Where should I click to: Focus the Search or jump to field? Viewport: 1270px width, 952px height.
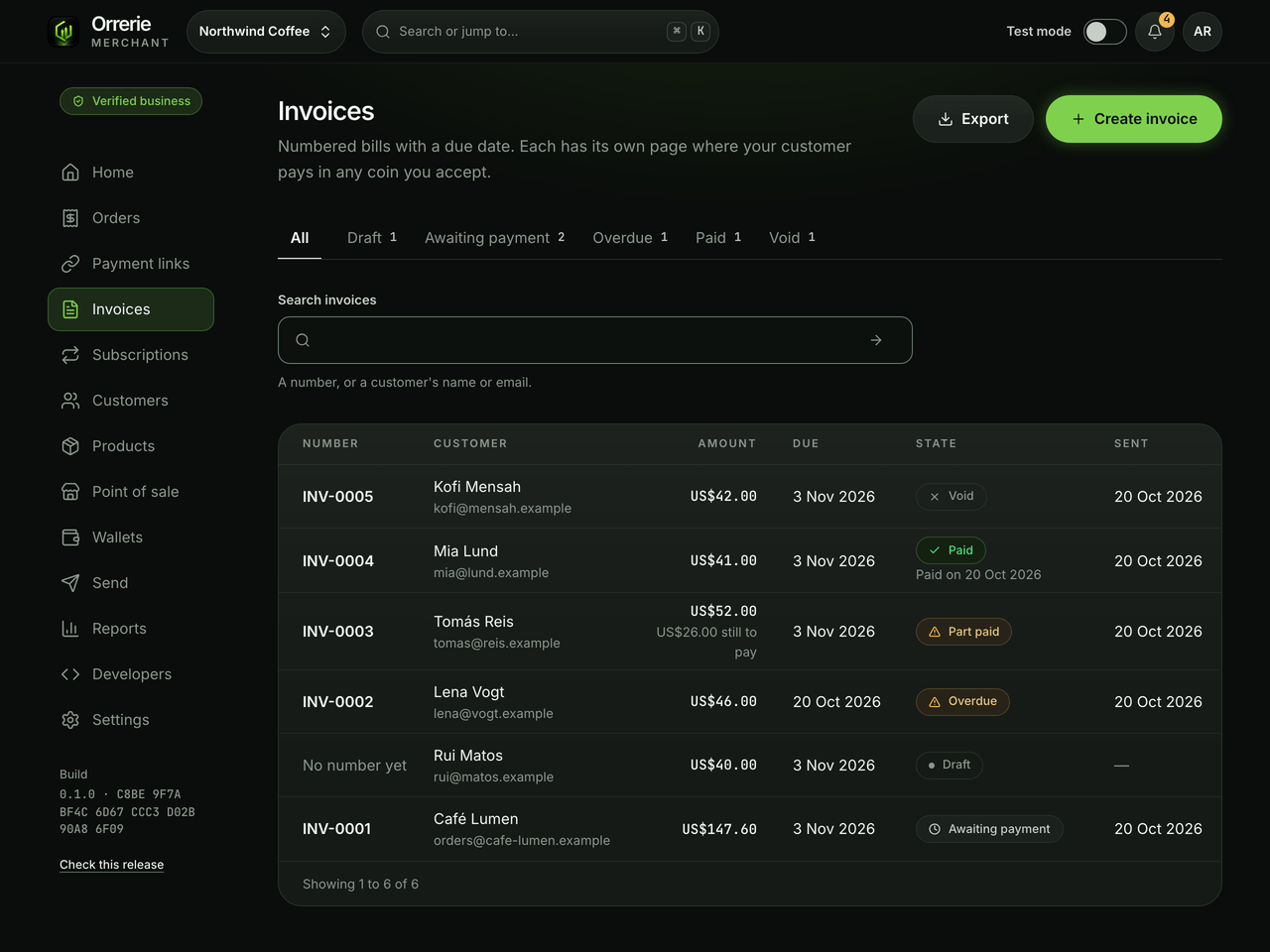pyautogui.click(x=541, y=32)
